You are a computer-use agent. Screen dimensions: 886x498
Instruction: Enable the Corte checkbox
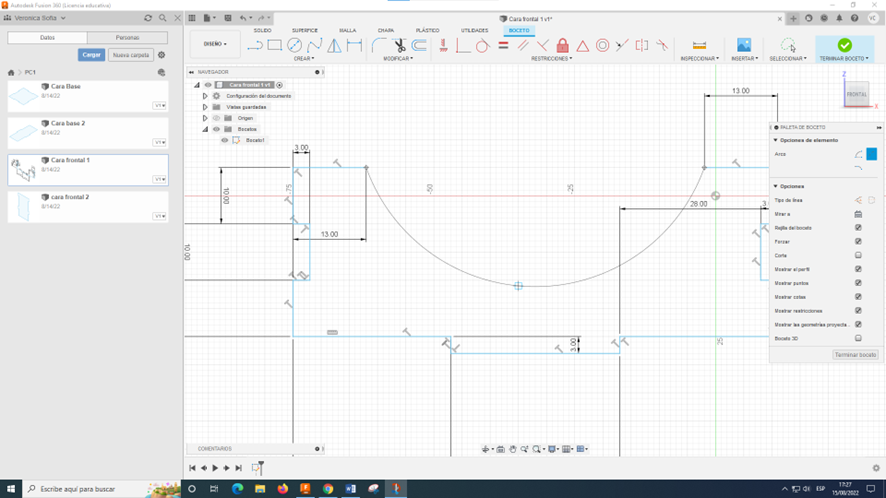[x=858, y=256]
